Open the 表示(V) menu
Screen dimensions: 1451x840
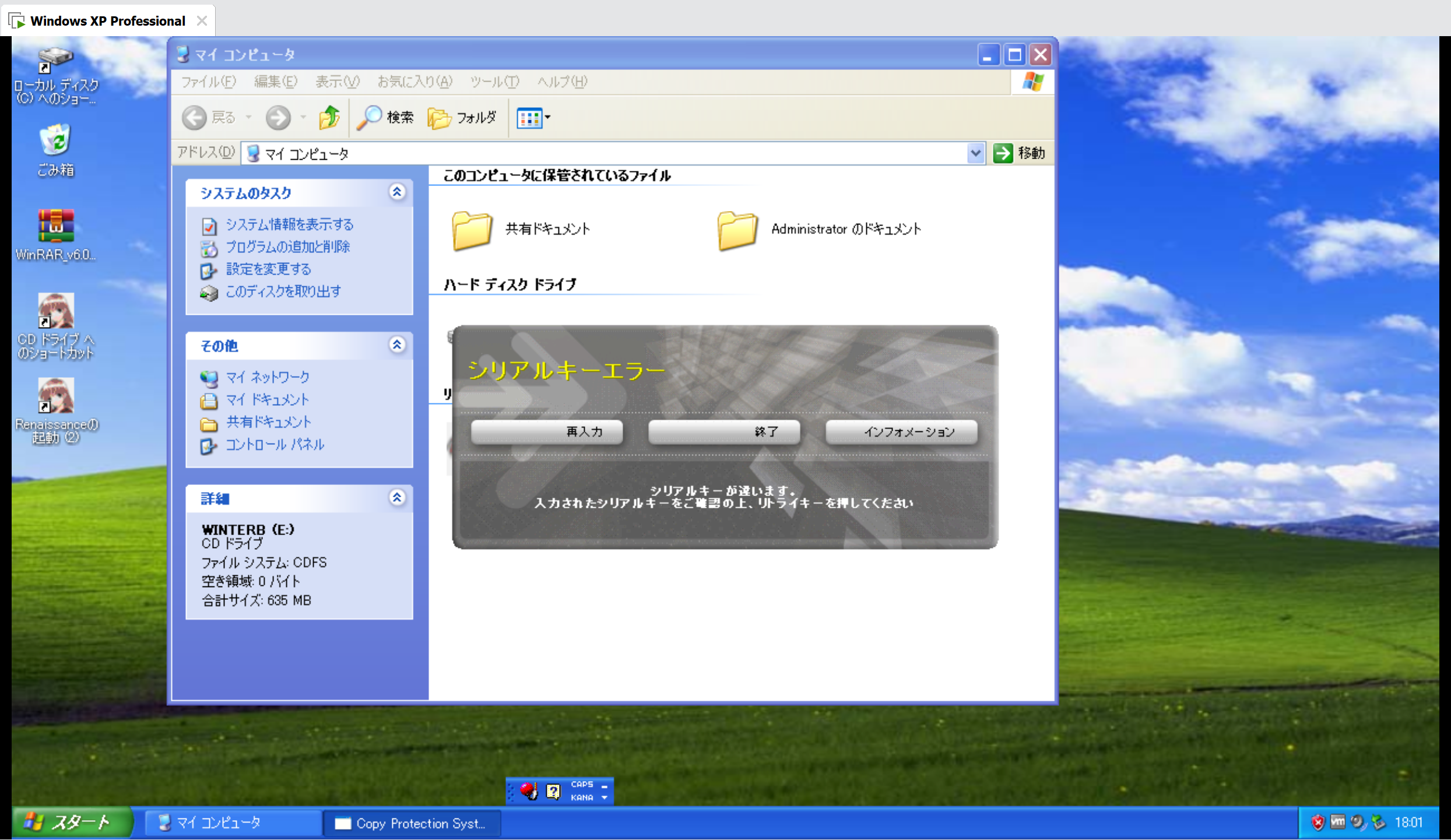tap(338, 82)
